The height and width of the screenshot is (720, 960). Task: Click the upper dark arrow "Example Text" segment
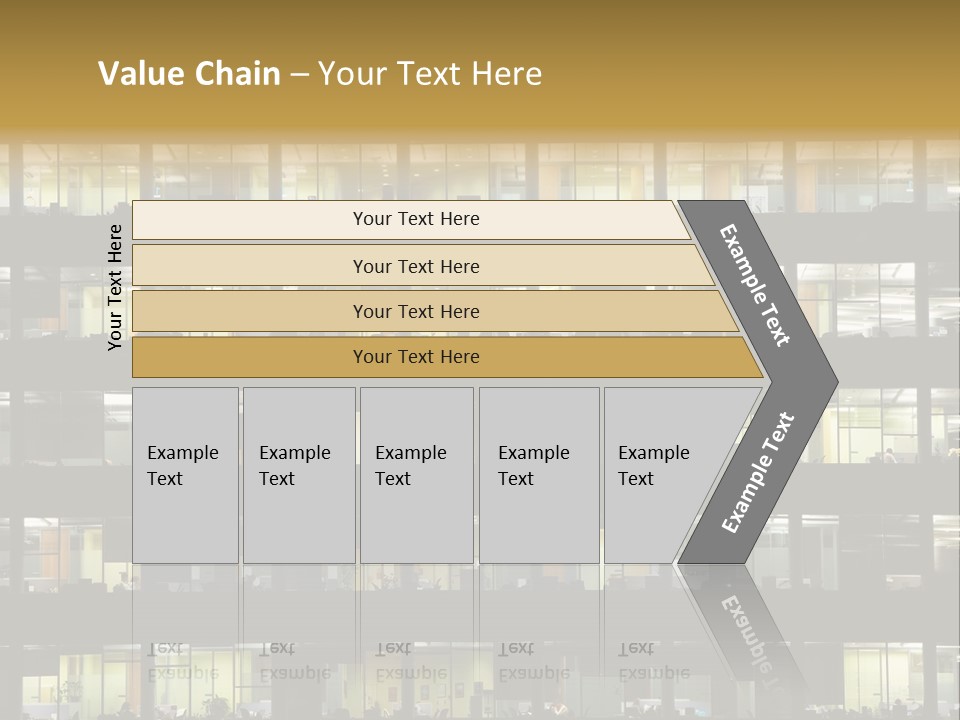tap(756, 286)
